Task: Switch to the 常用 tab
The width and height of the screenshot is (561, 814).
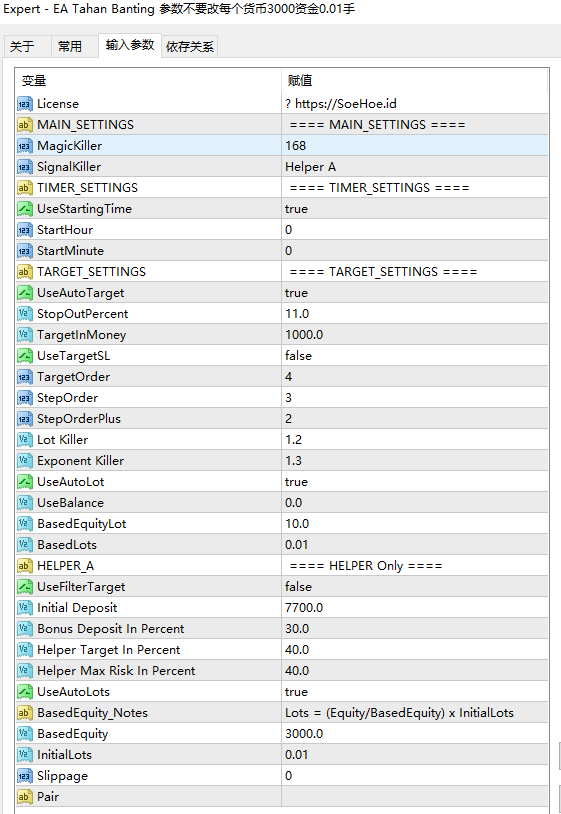Action: click(x=70, y=46)
